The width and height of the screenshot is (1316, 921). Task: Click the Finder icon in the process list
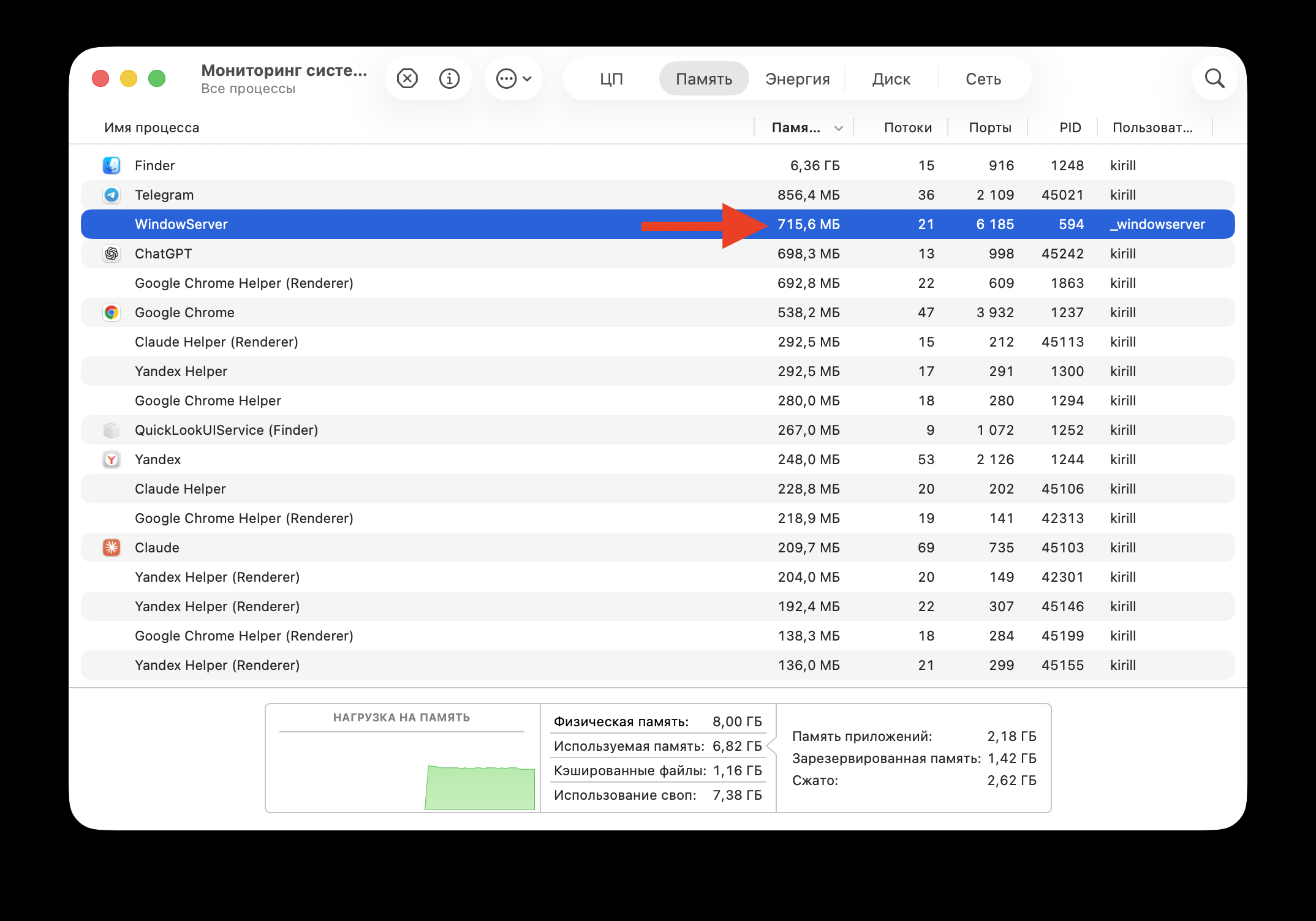coord(112,165)
